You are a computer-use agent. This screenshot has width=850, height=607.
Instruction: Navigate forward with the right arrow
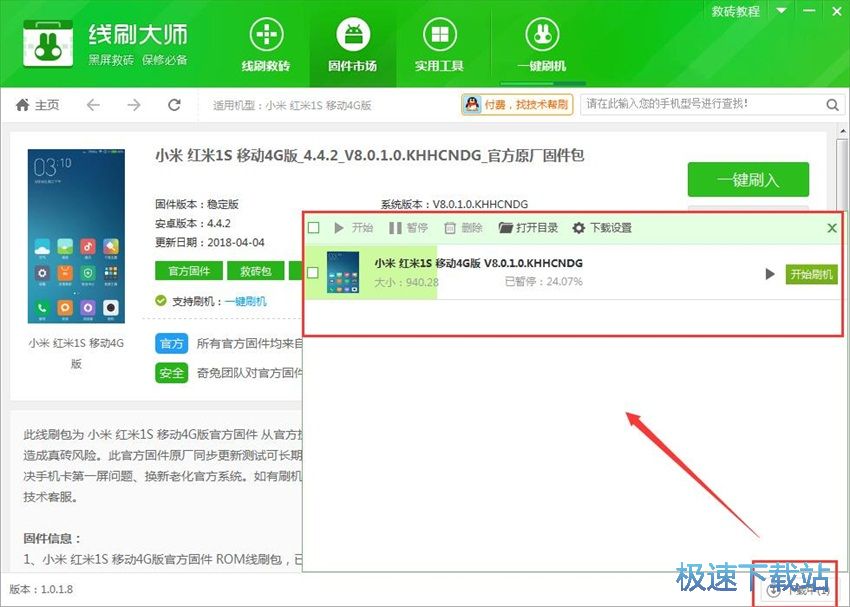[133, 105]
